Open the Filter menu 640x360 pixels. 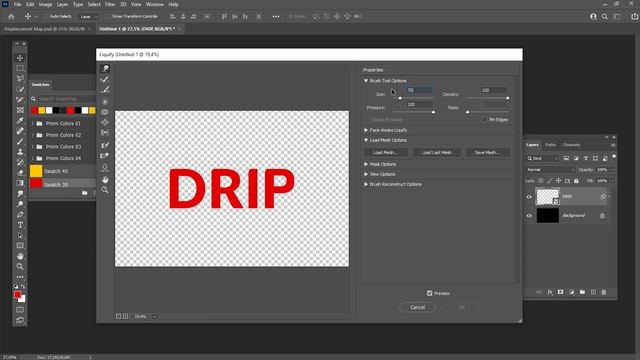(110, 4)
